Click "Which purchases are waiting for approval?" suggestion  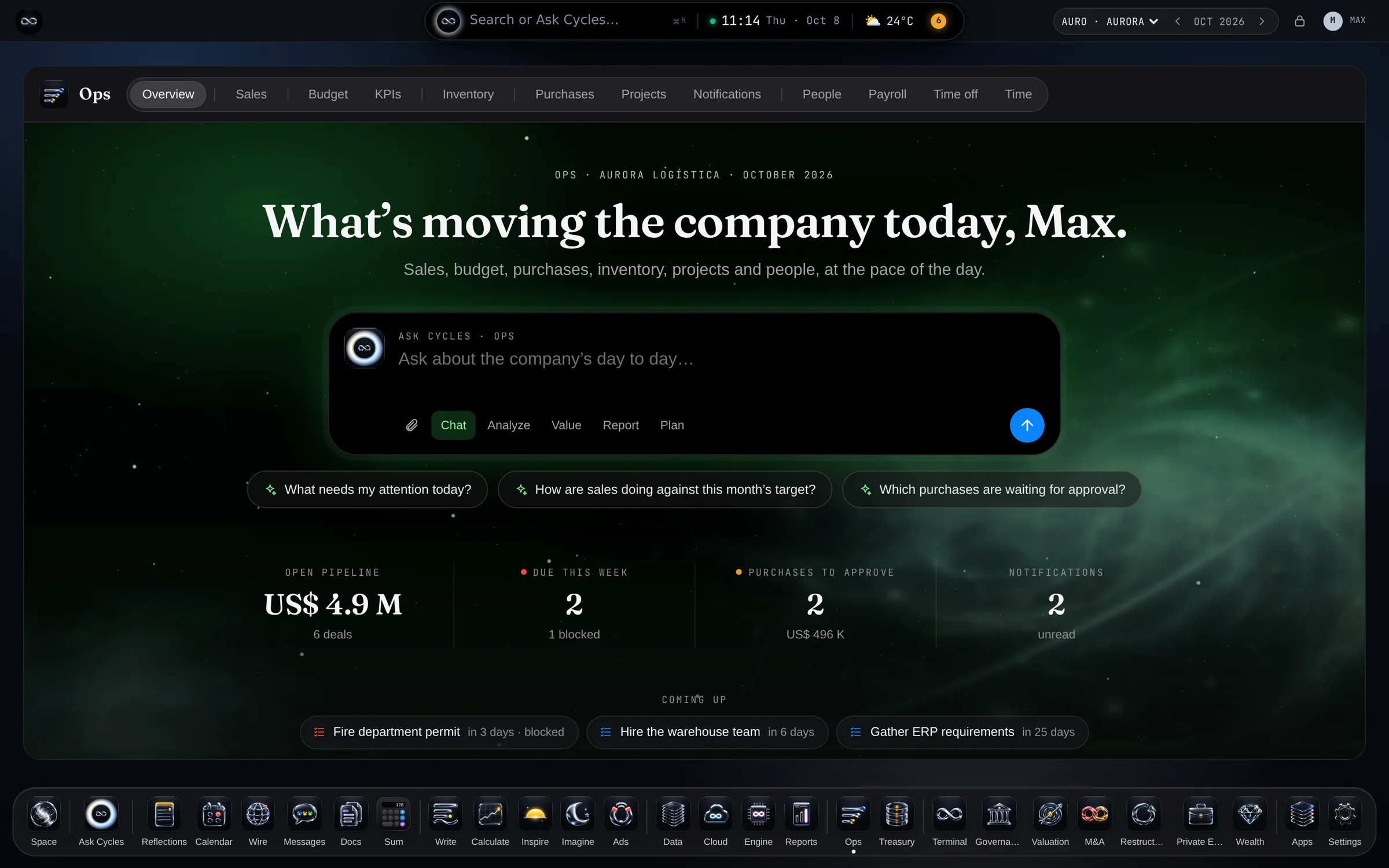coord(991,490)
